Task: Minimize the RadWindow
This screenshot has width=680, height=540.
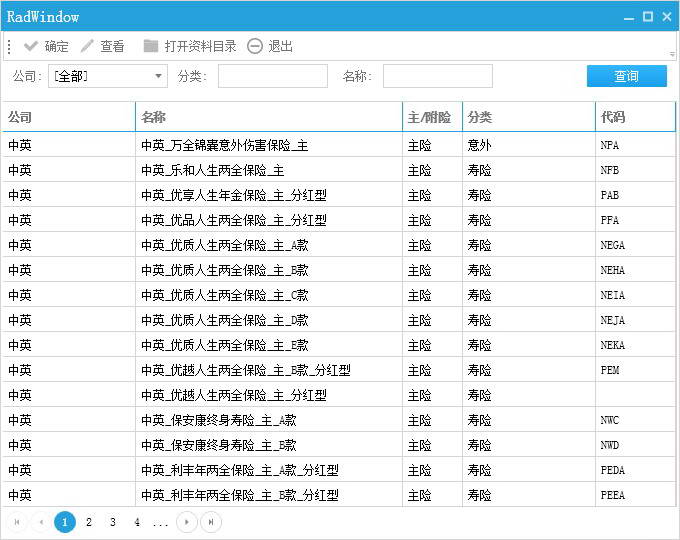Action: (629, 18)
